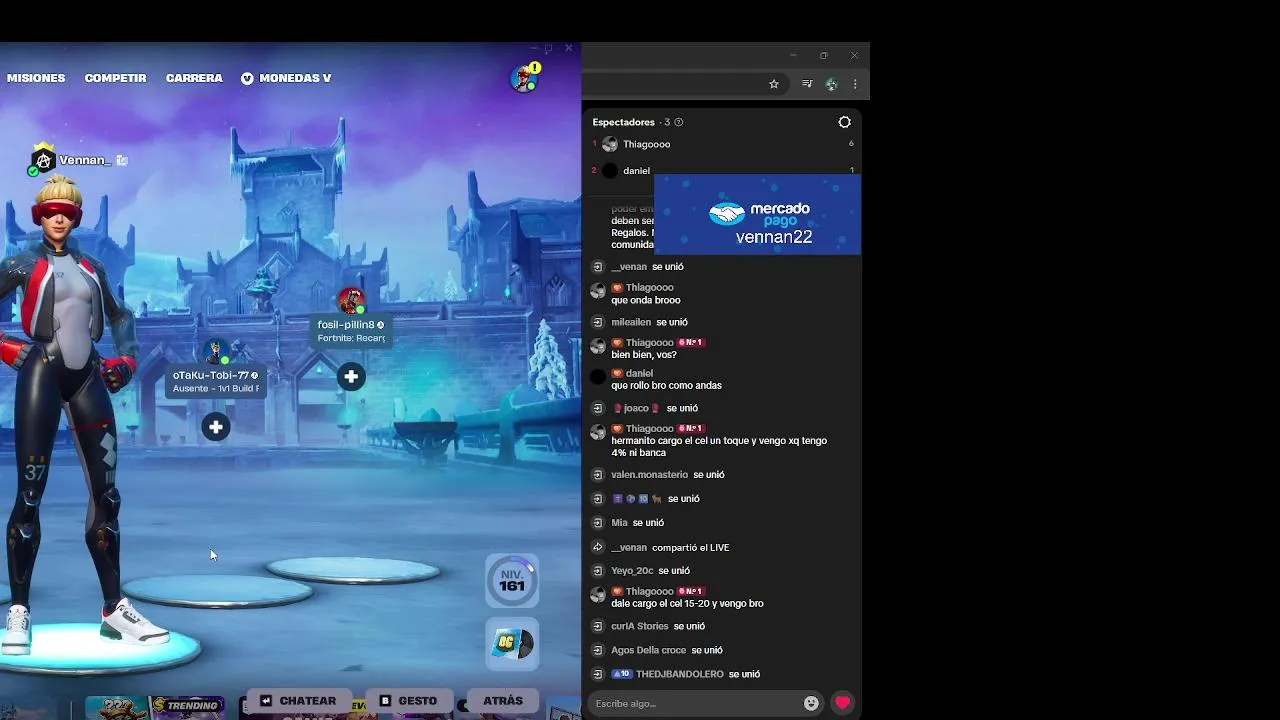Open browser media control playlist icon
Image resolution: width=1280 pixels, height=720 pixels.
pyautogui.click(x=807, y=84)
